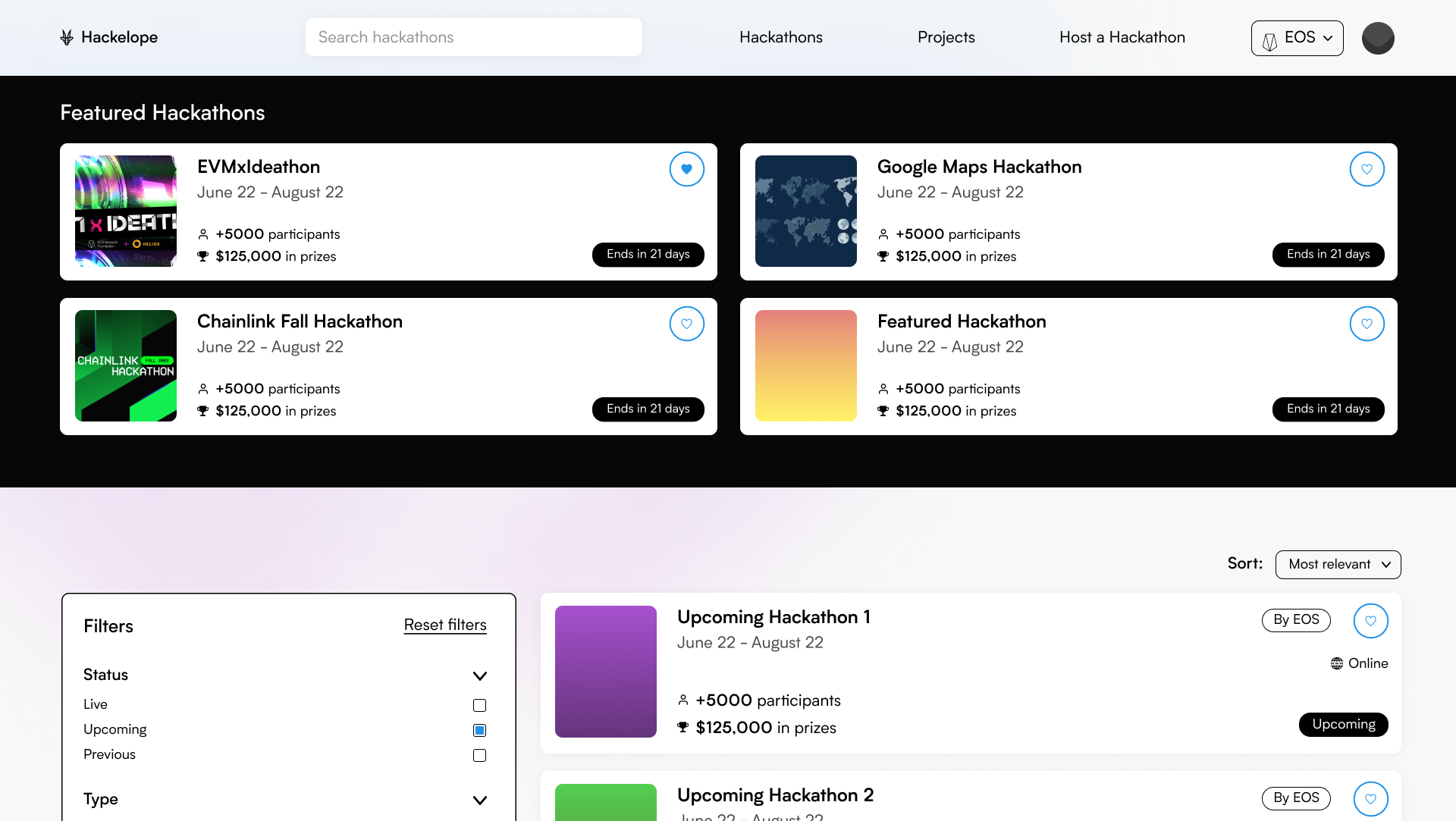This screenshot has height=821, width=1456.
Task: Unfavorite EVMxIdeathon with filled heart icon
Action: click(686, 169)
